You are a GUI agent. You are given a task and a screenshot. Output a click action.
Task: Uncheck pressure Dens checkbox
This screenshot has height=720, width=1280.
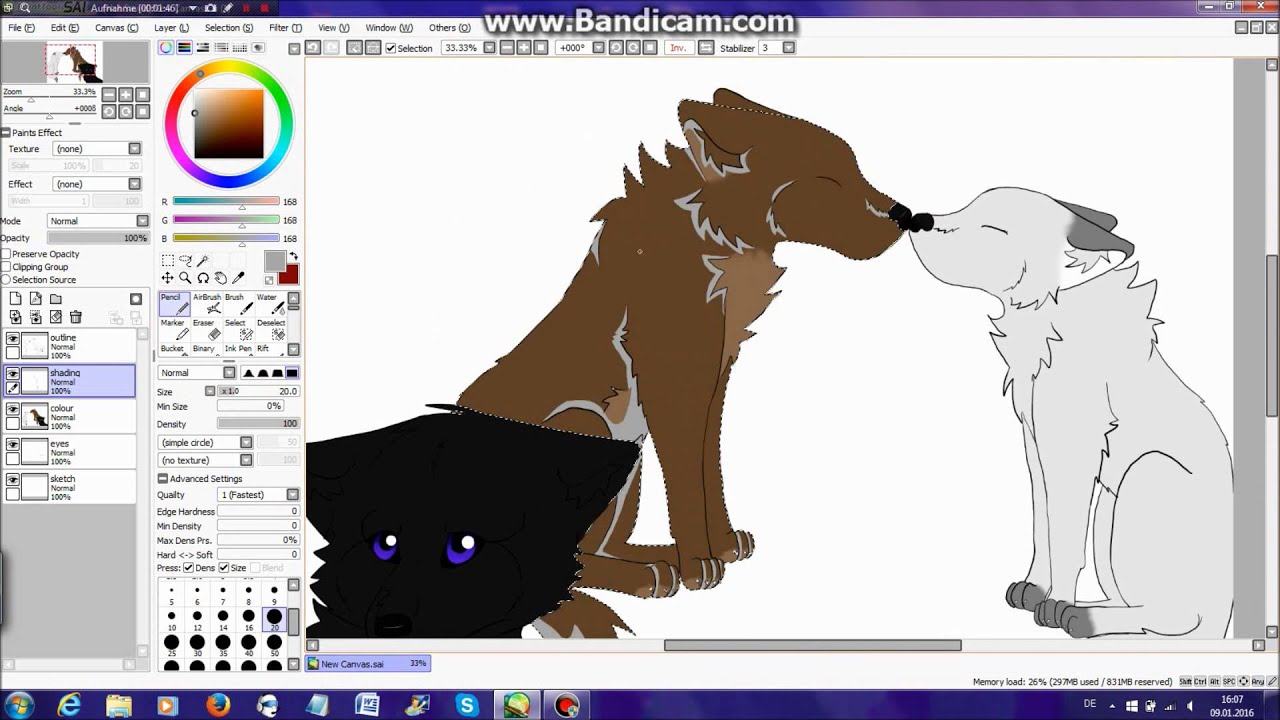click(x=188, y=568)
